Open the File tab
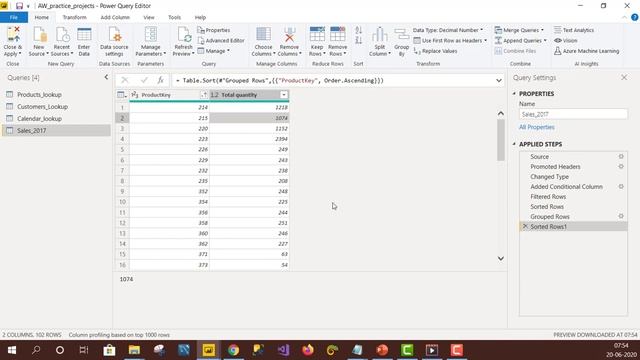This screenshot has height=360, width=640. point(14,18)
